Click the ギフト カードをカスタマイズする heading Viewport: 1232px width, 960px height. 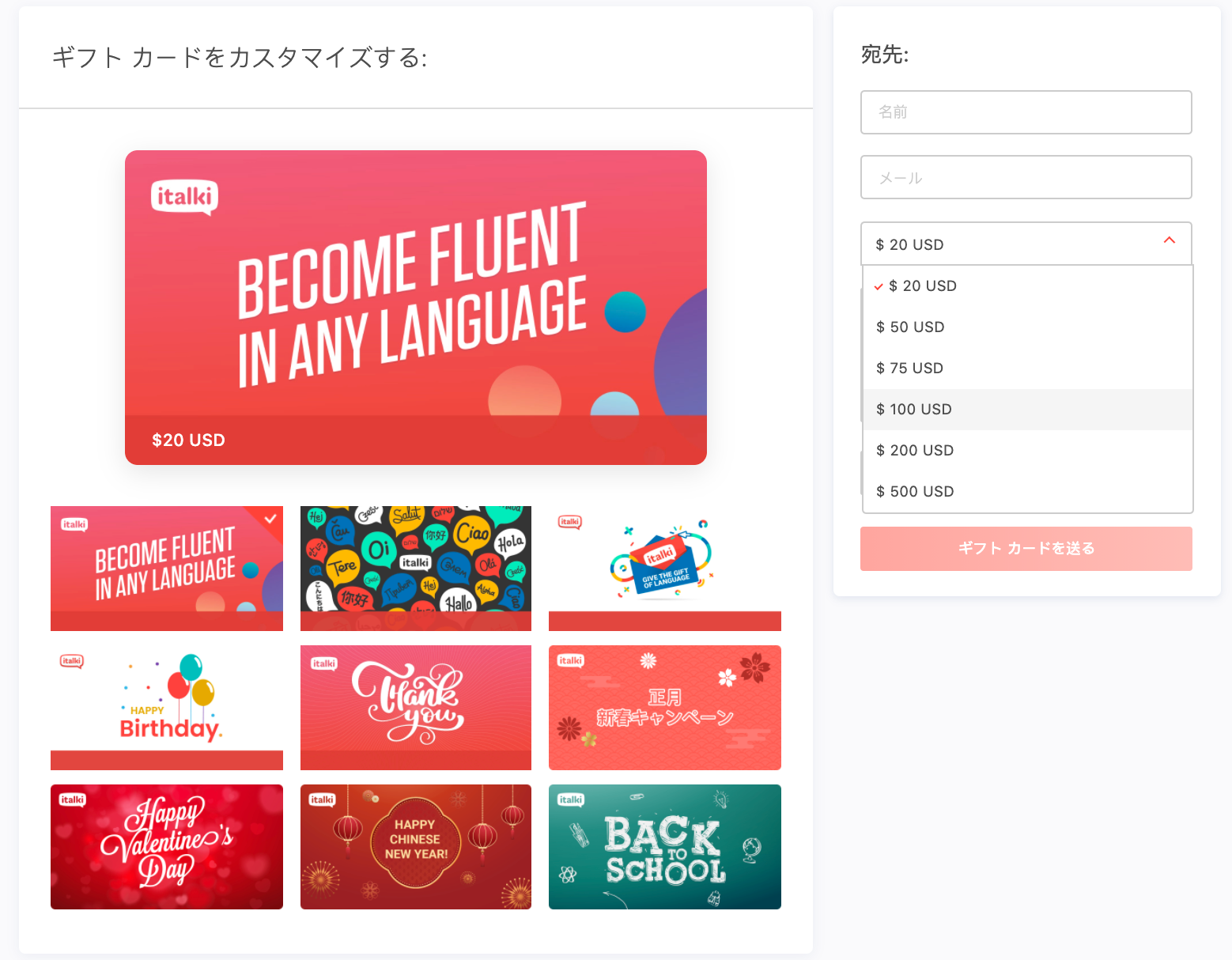pos(240,58)
